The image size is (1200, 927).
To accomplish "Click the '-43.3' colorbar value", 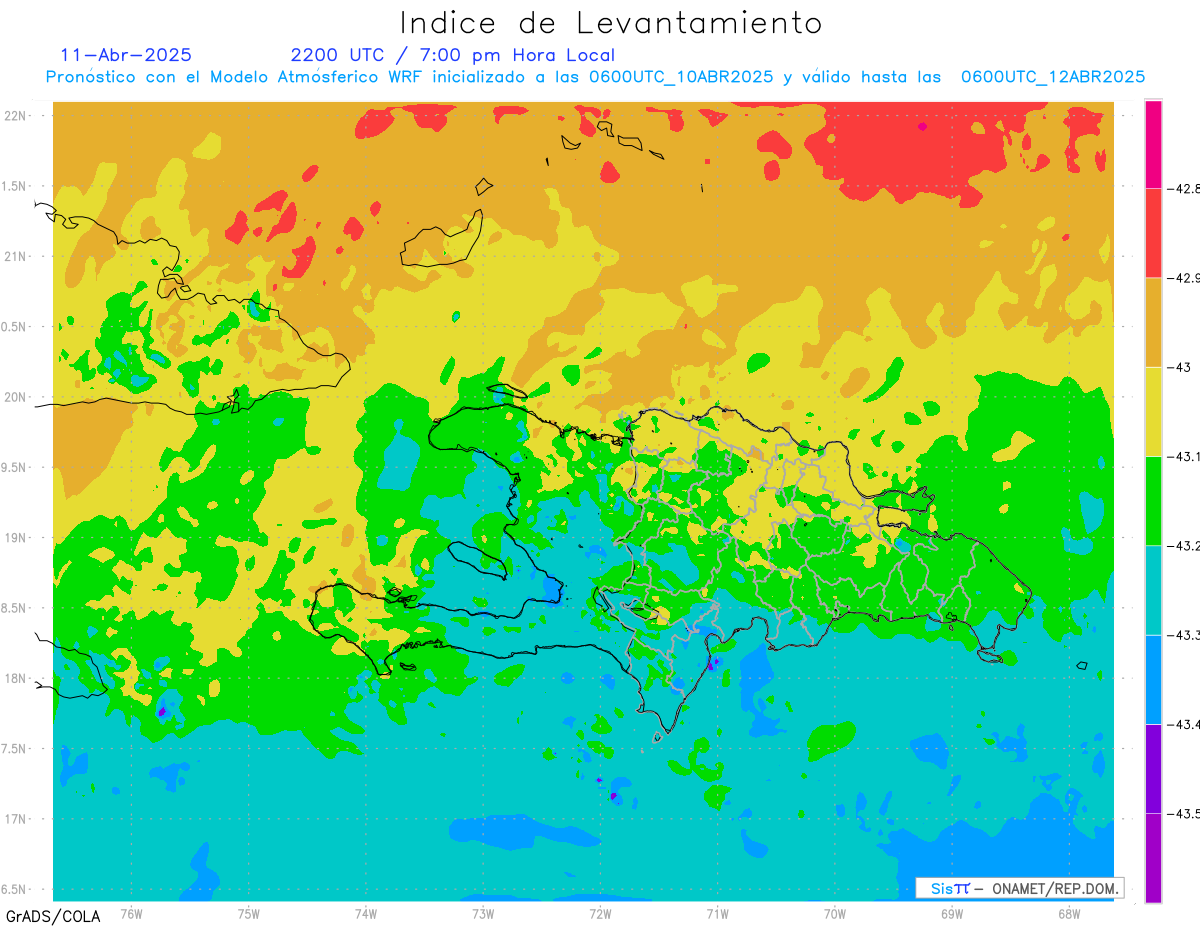I will 1184,634.
